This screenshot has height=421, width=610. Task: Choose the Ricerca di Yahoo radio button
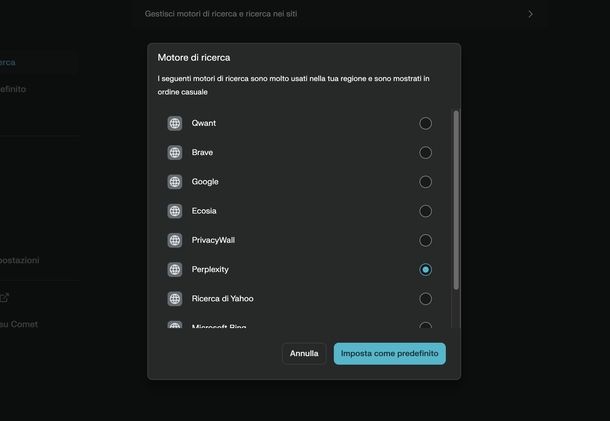click(426, 299)
